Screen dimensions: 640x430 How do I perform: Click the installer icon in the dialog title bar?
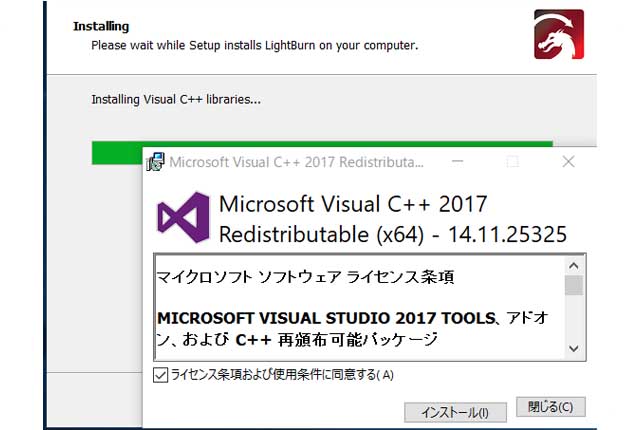pyautogui.click(x=155, y=162)
